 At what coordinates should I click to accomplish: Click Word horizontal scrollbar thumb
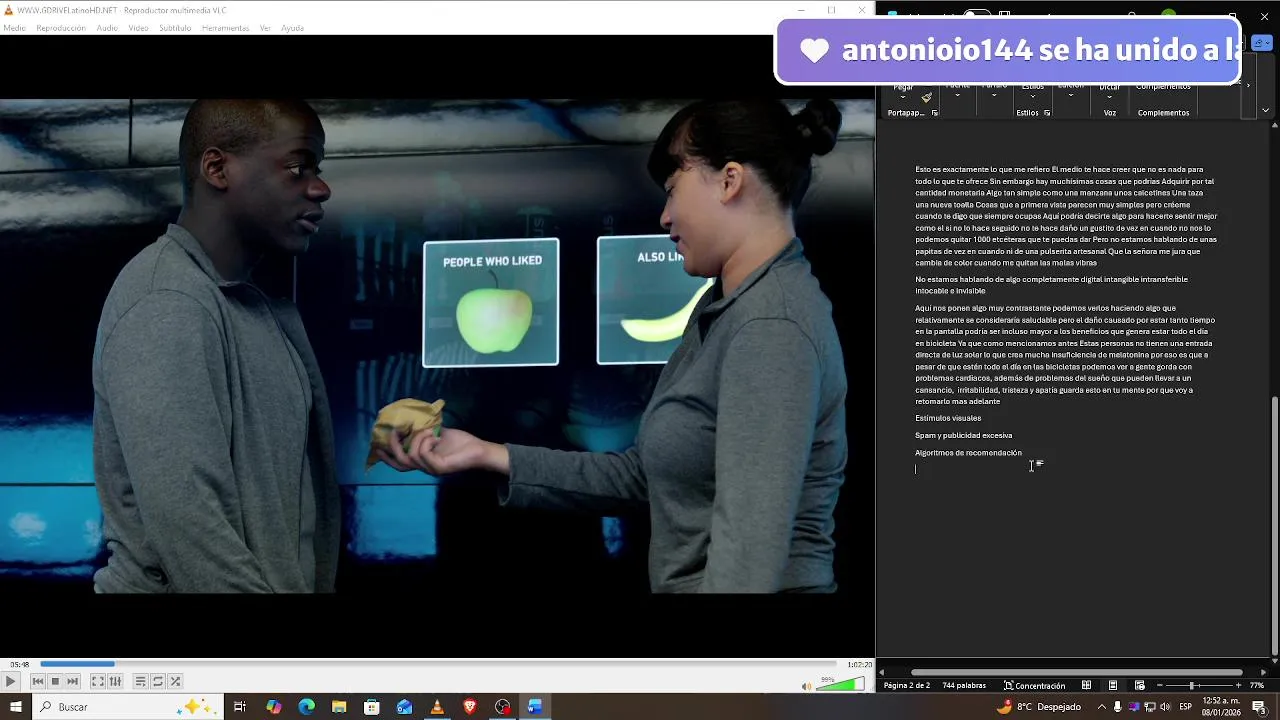(x=1077, y=672)
